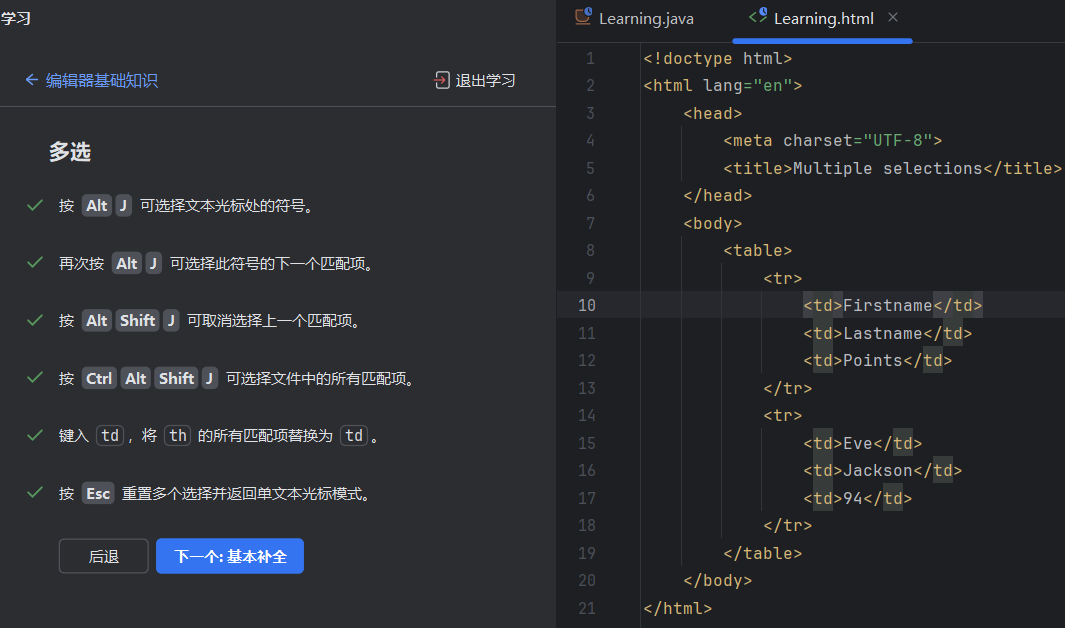This screenshot has width=1065, height=628.
Task: Select the Learning.html tab
Action: click(823, 19)
